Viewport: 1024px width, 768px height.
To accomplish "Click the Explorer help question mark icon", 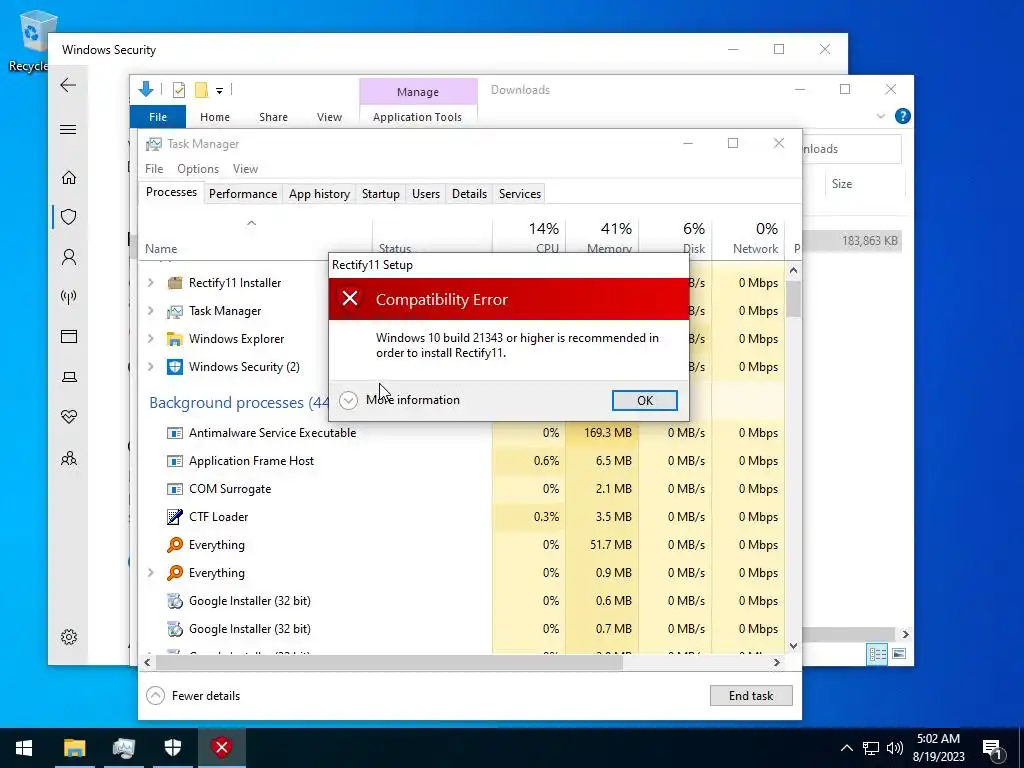I will pyautogui.click(x=903, y=116).
